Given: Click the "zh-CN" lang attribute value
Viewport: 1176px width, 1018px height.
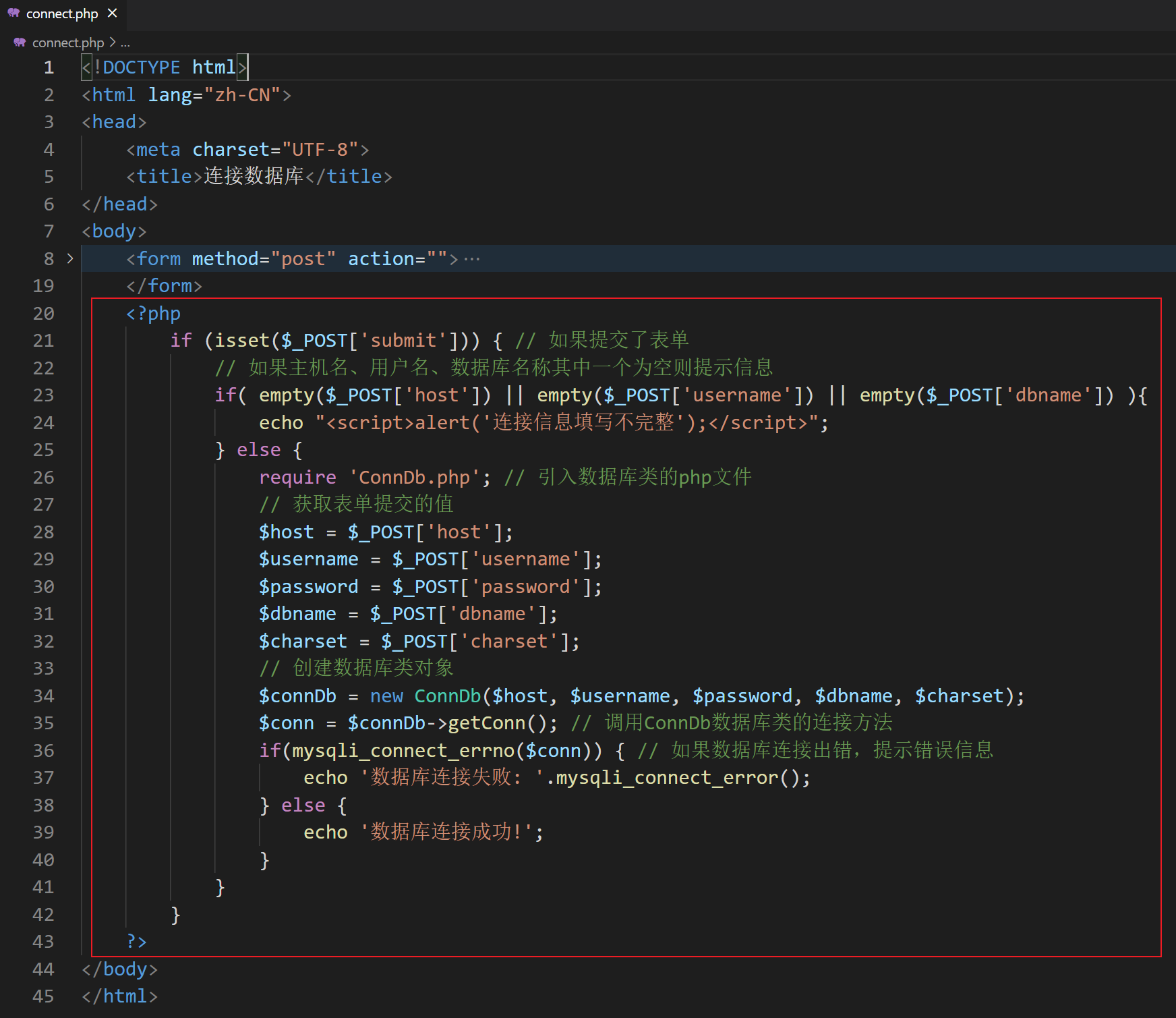Looking at the screenshot, I should click(243, 95).
